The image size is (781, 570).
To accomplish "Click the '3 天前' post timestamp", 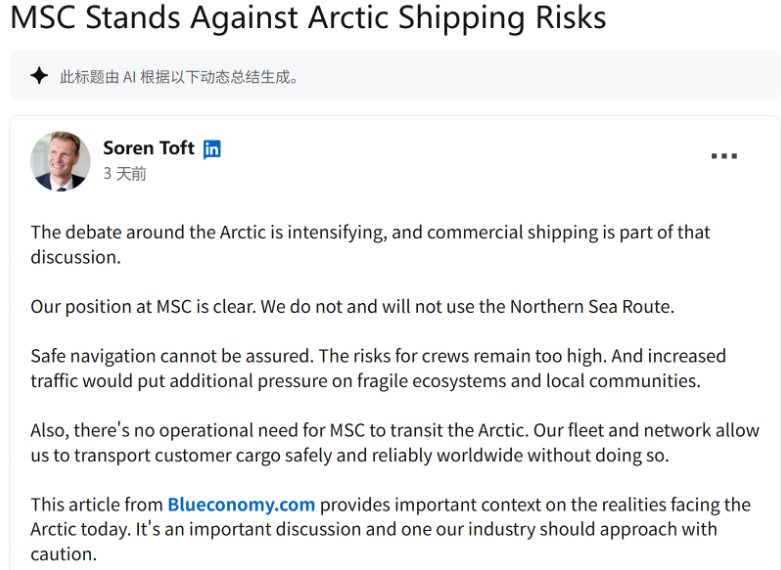I will click(x=125, y=174).
